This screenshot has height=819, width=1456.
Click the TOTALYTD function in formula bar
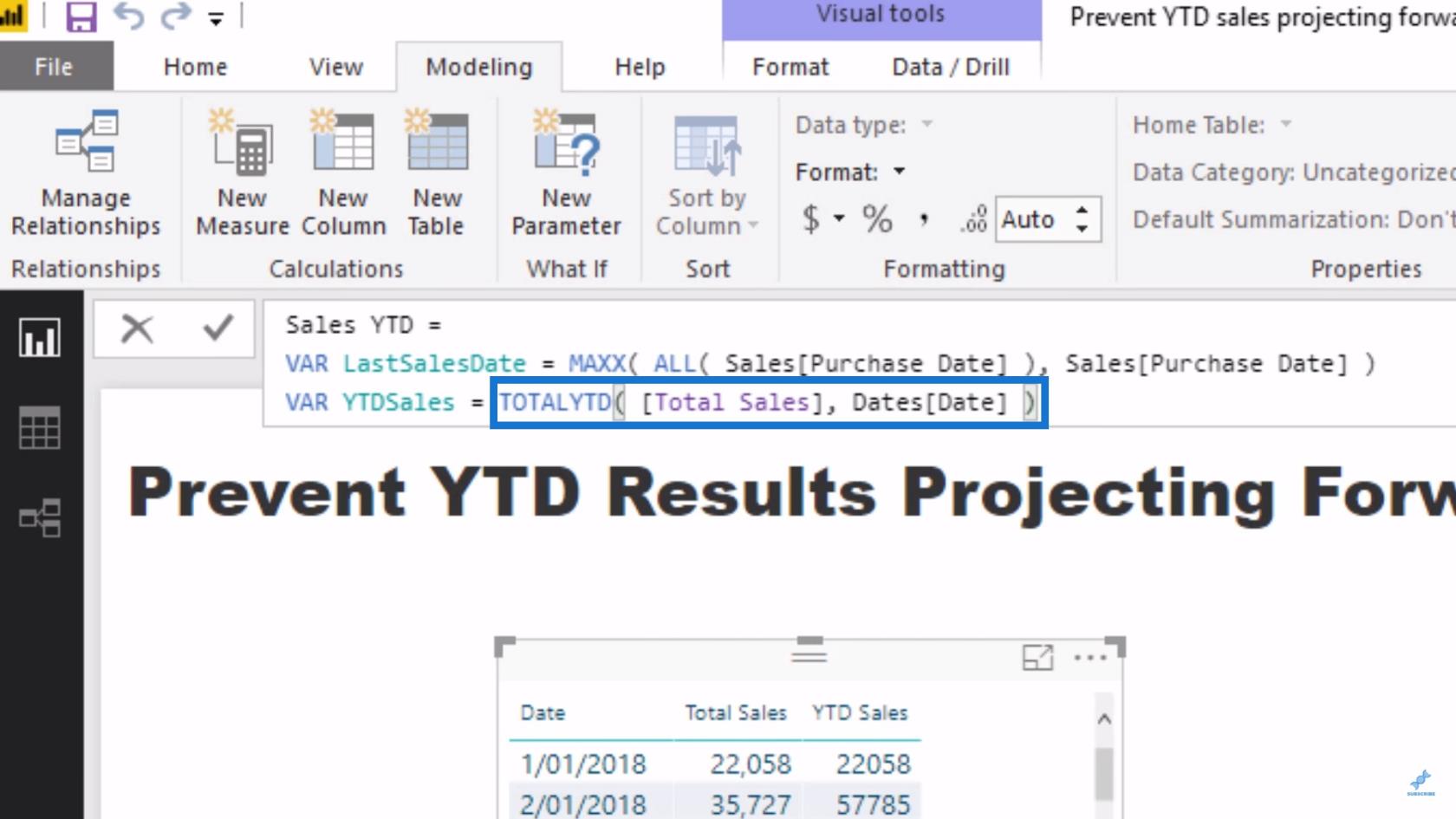tap(555, 402)
